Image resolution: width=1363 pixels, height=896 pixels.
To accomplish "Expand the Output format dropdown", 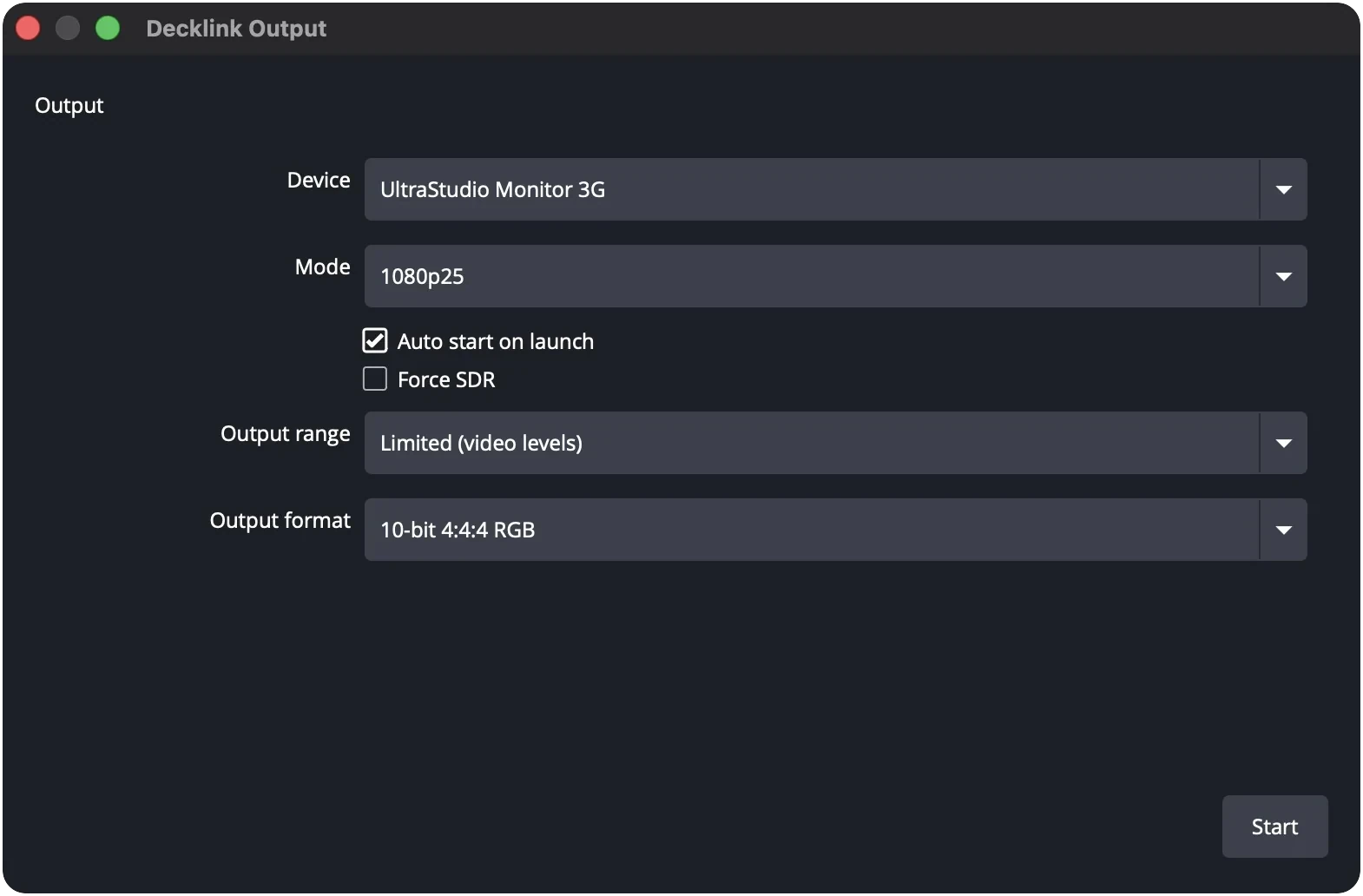I will pyautogui.click(x=835, y=530).
